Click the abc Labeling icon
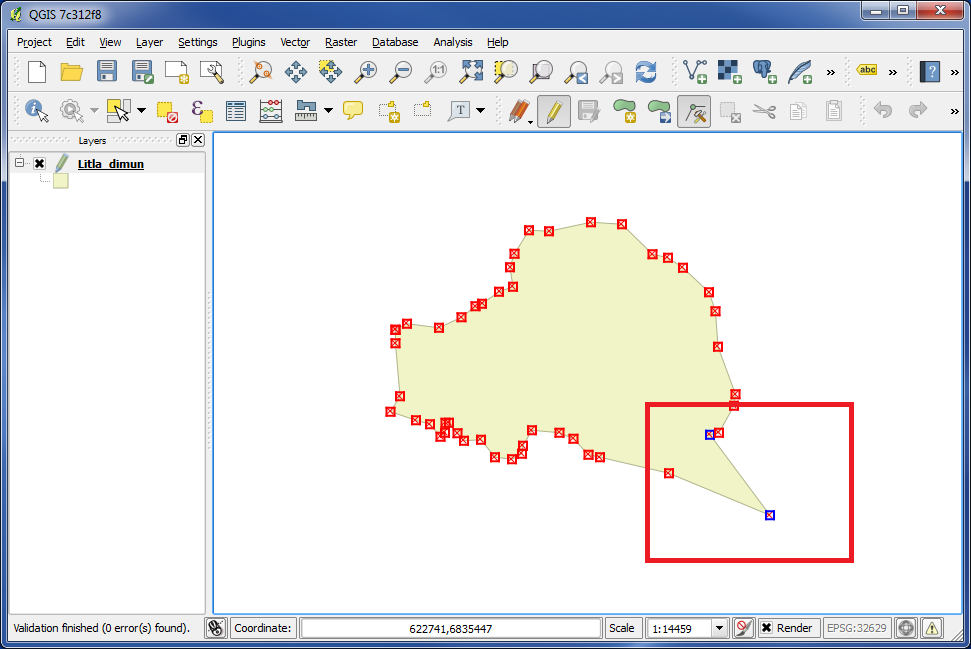971x649 pixels. (867, 70)
